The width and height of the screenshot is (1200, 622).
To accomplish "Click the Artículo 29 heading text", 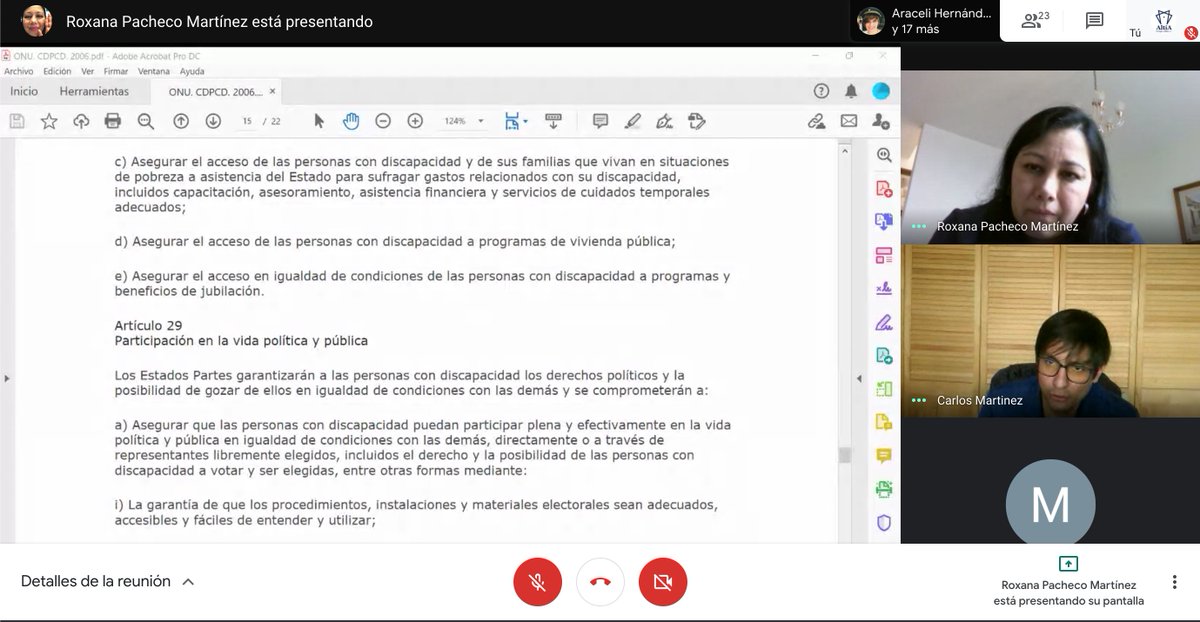I will pyautogui.click(x=149, y=325).
